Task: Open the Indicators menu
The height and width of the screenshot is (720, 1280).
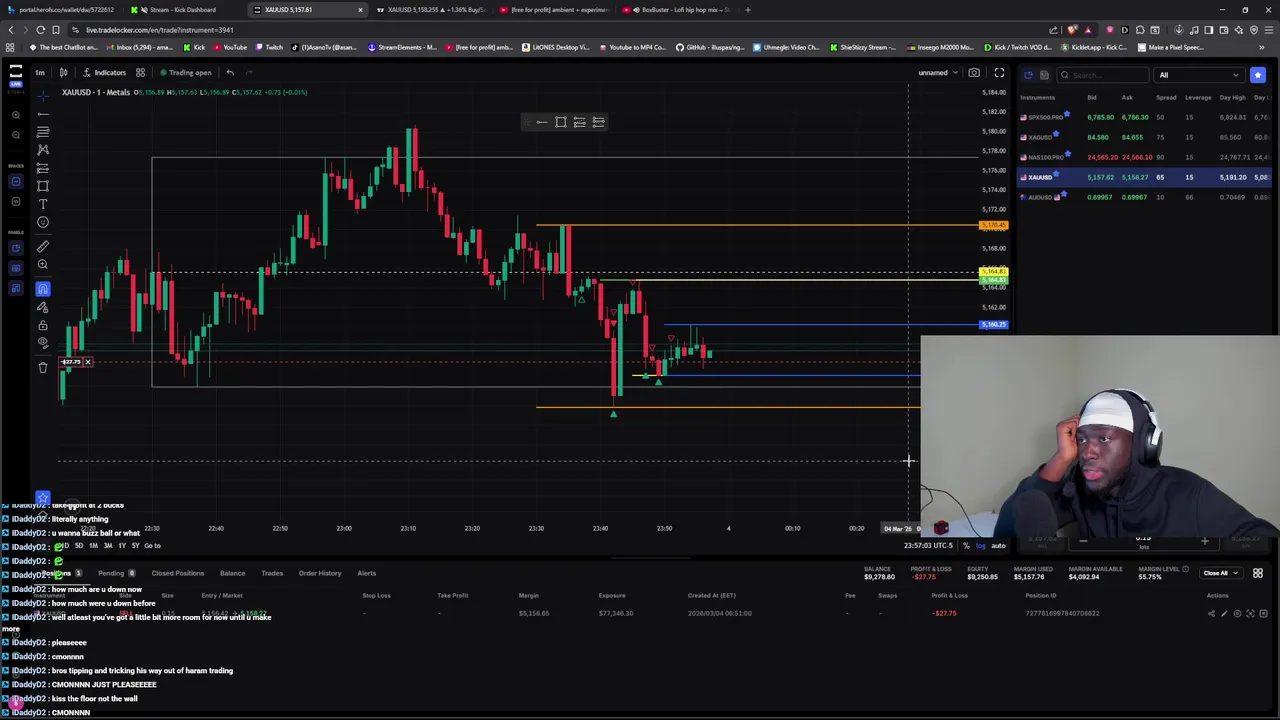Action: (x=104, y=72)
